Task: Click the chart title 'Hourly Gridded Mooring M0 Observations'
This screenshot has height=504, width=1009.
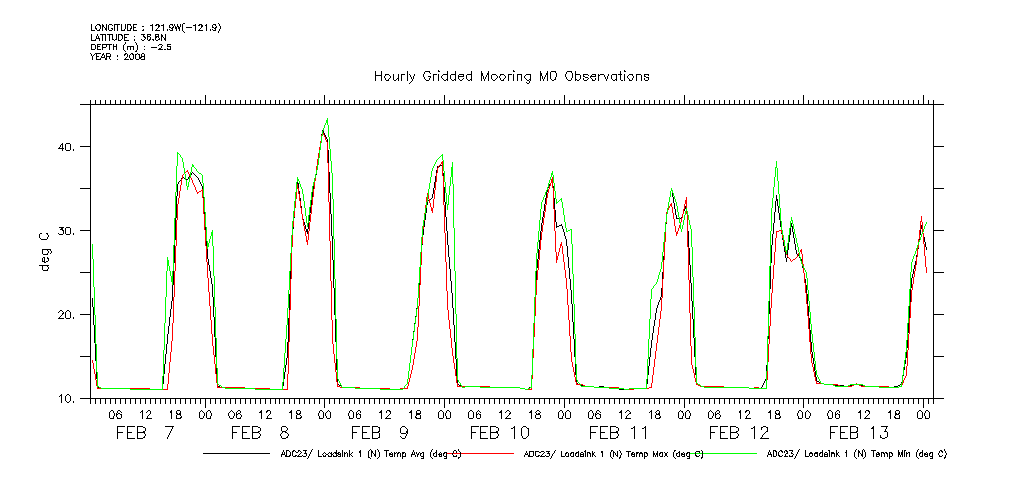Action: [511, 76]
